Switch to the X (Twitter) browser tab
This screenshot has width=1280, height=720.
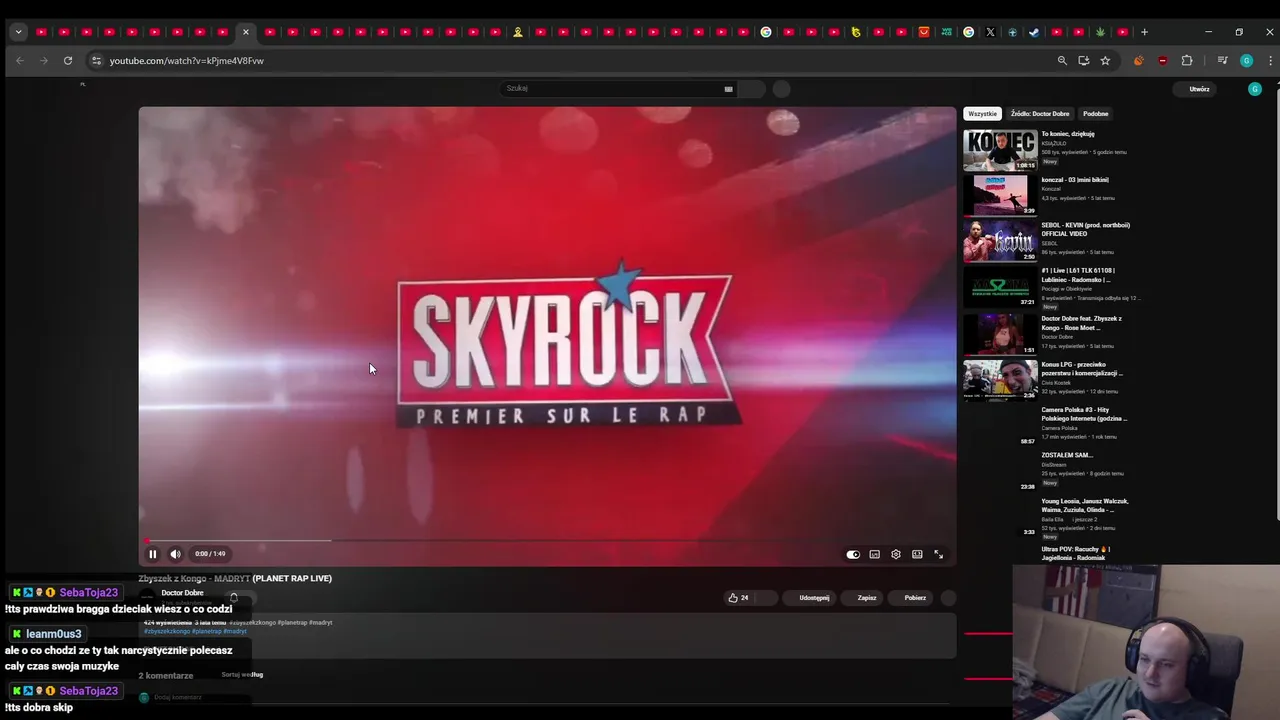point(990,32)
